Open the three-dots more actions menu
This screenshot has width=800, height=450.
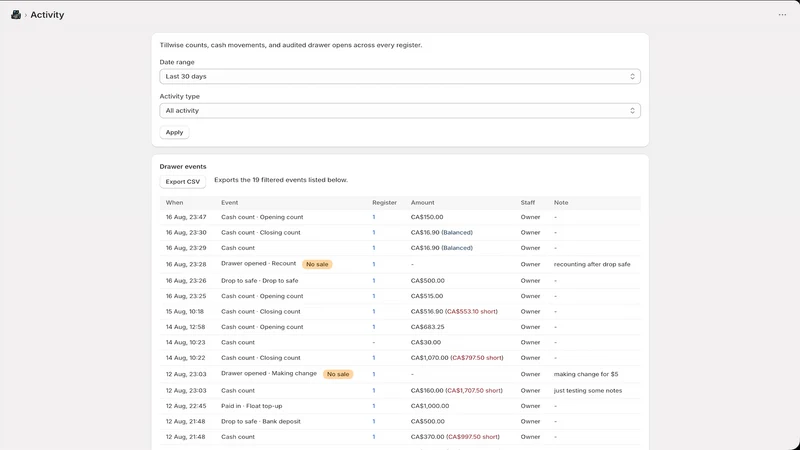pyautogui.click(x=782, y=15)
